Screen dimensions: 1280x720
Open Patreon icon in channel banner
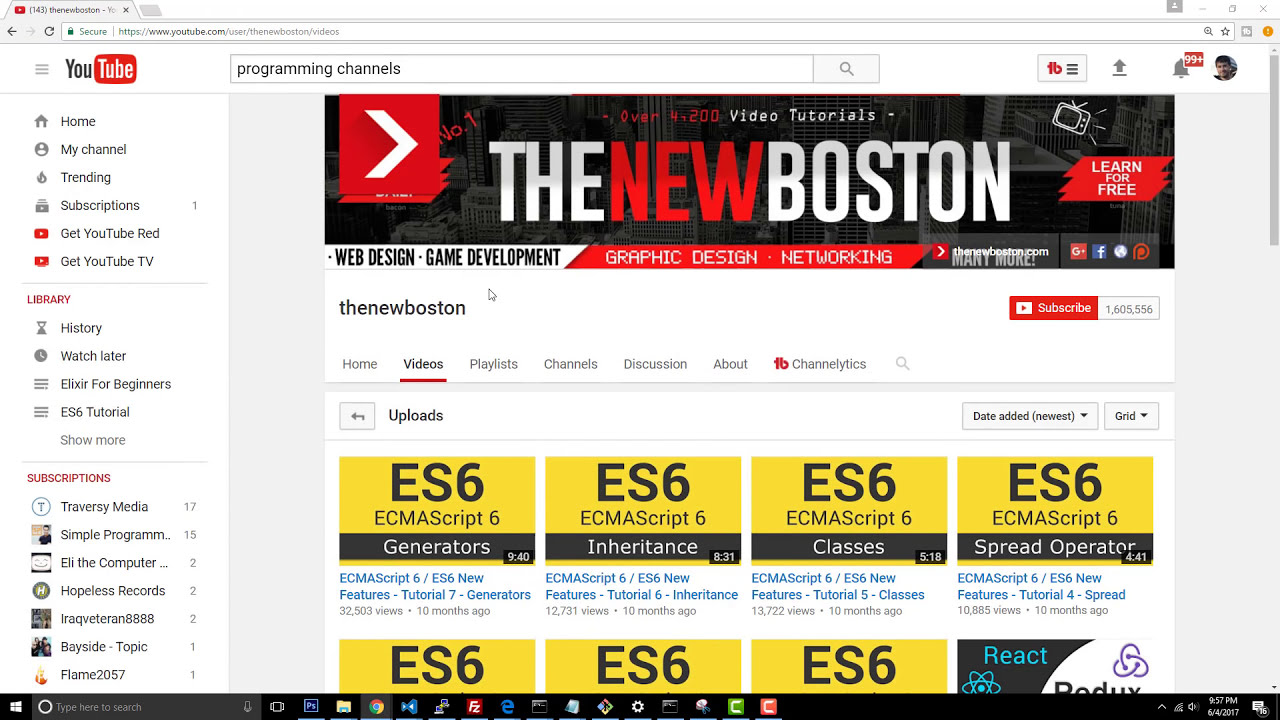[1141, 252]
